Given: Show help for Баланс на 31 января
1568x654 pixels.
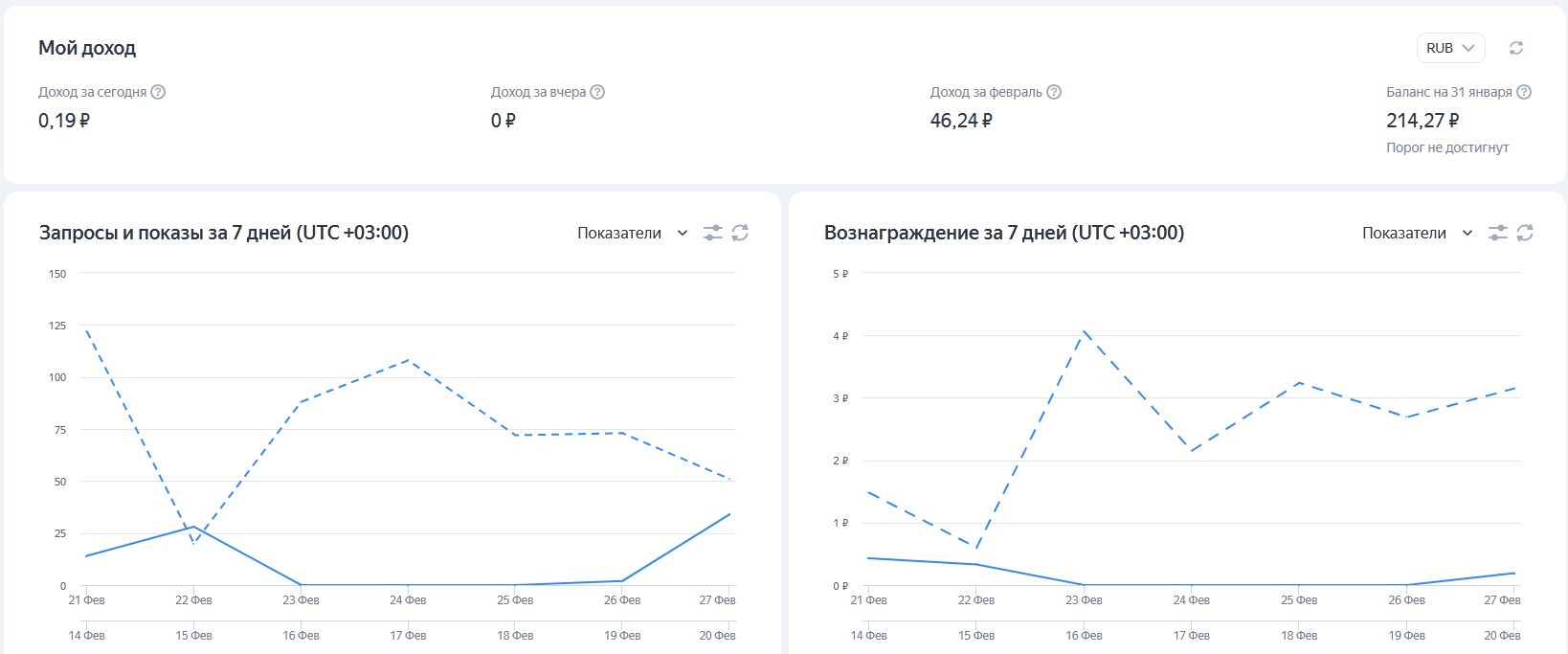Looking at the screenshot, I should coord(1524,92).
